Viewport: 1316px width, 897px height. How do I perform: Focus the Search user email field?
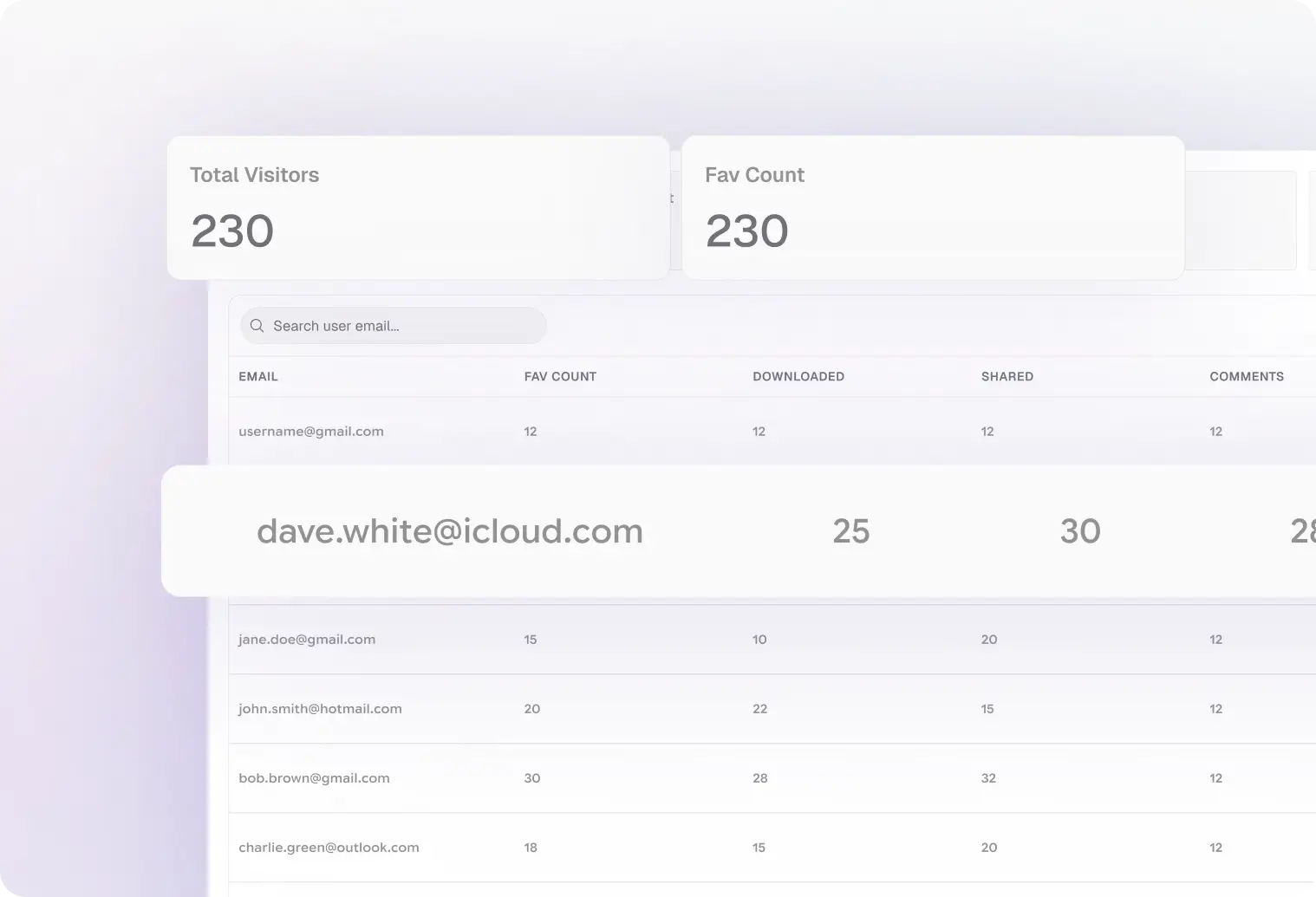(x=393, y=326)
